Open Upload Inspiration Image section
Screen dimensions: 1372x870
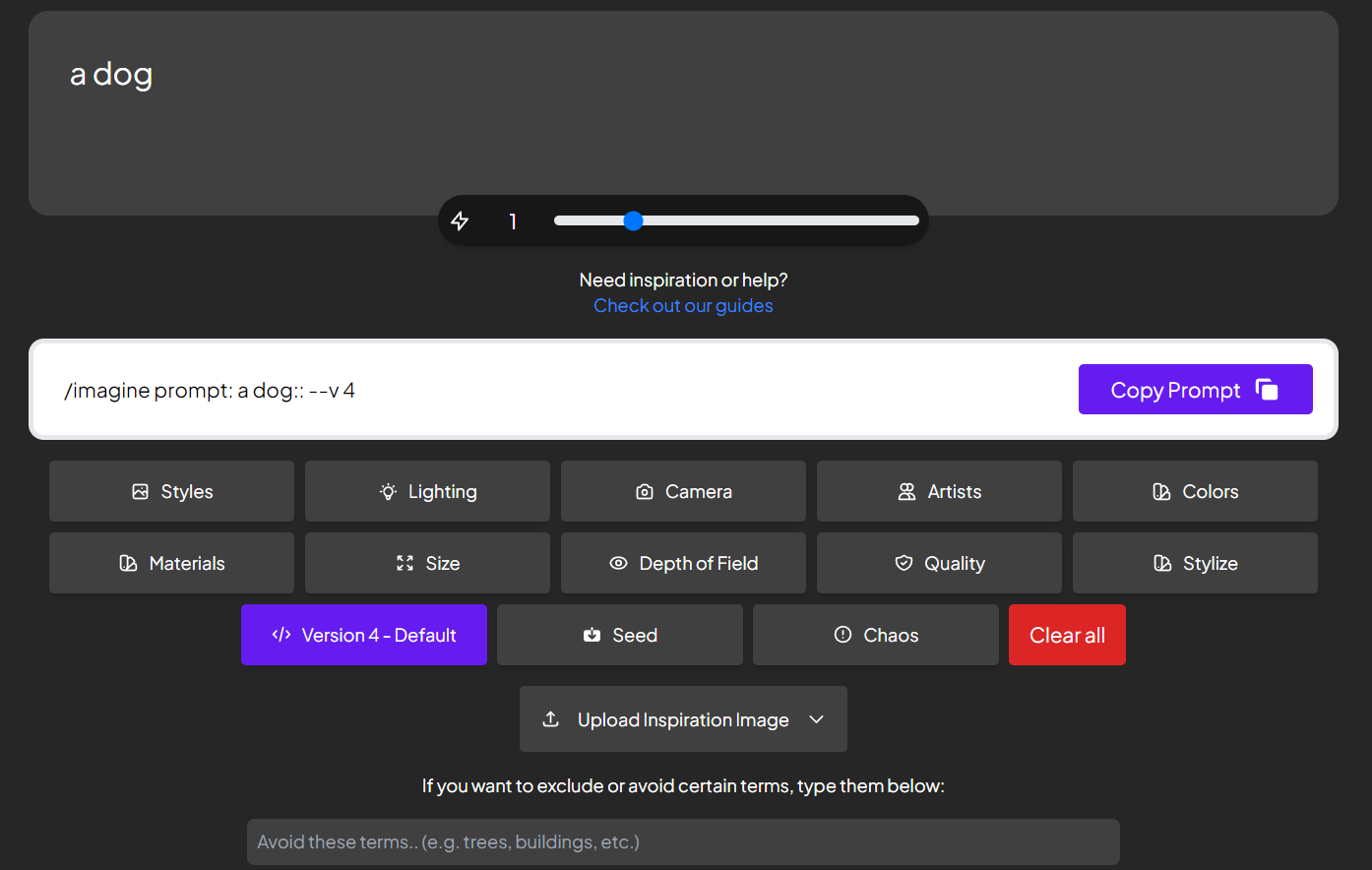(x=683, y=719)
